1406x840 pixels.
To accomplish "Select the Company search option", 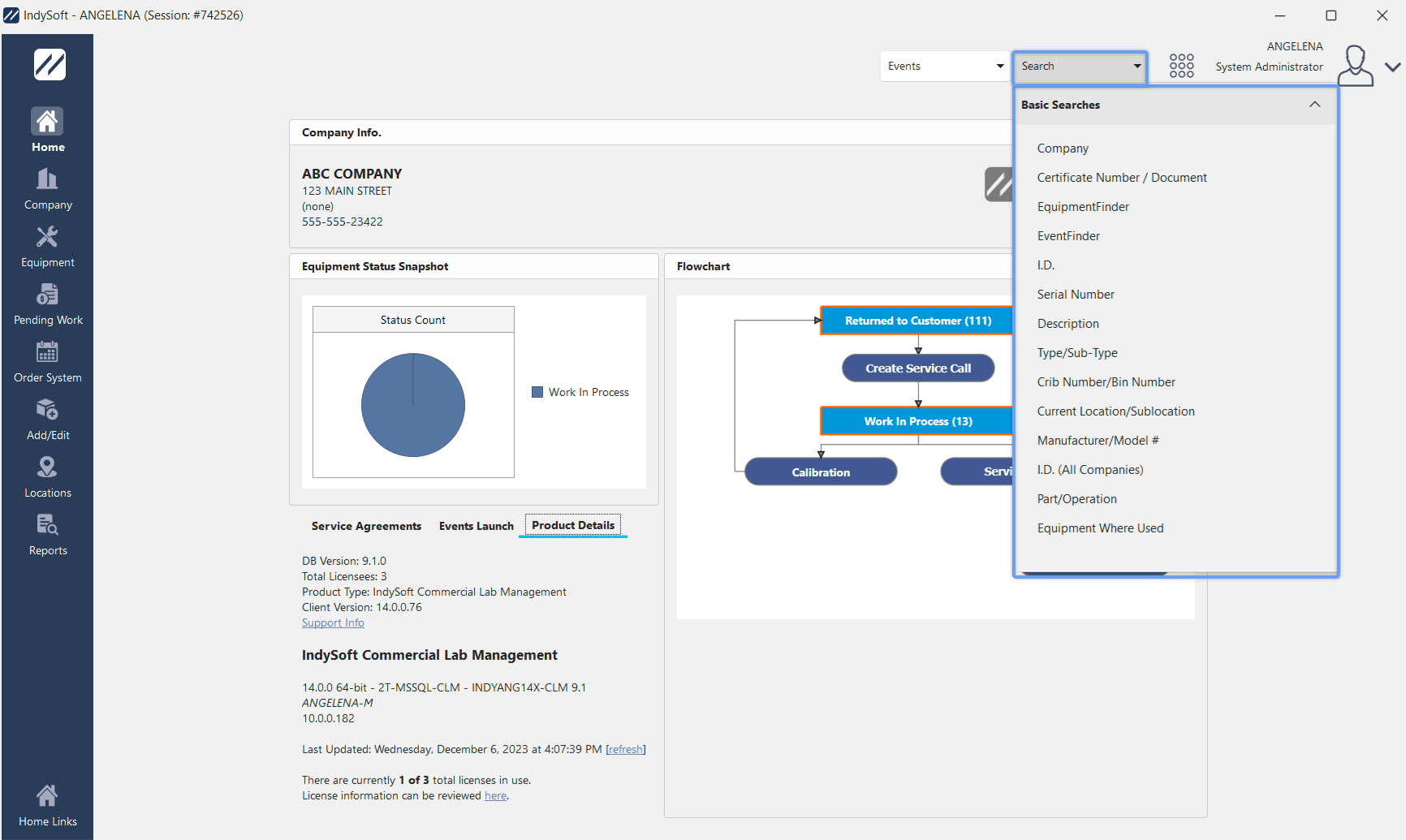I will [x=1063, y=149].
